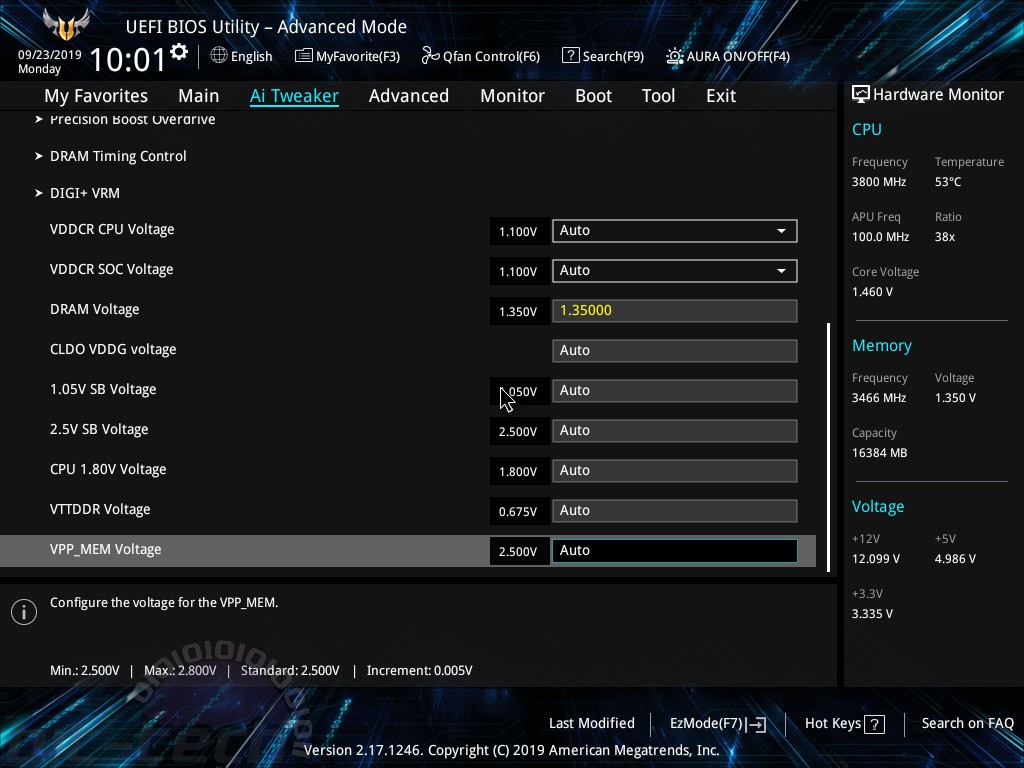Viewport: 1024px width, 768px height.
Task: Click the 10:01 clock display
Action: click(127, 60)
